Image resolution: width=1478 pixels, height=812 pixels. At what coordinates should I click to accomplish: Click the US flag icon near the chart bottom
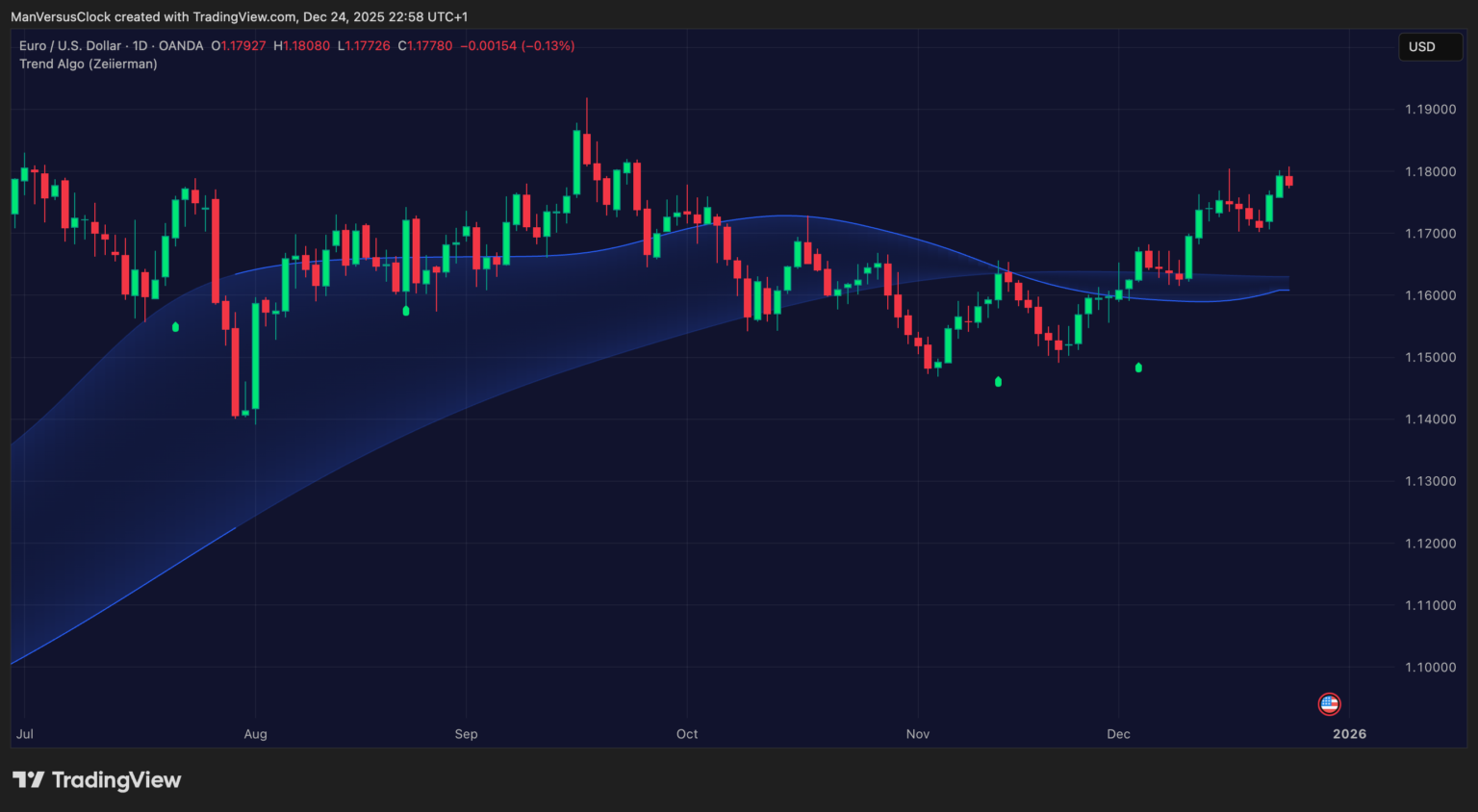pos(1329,703)
